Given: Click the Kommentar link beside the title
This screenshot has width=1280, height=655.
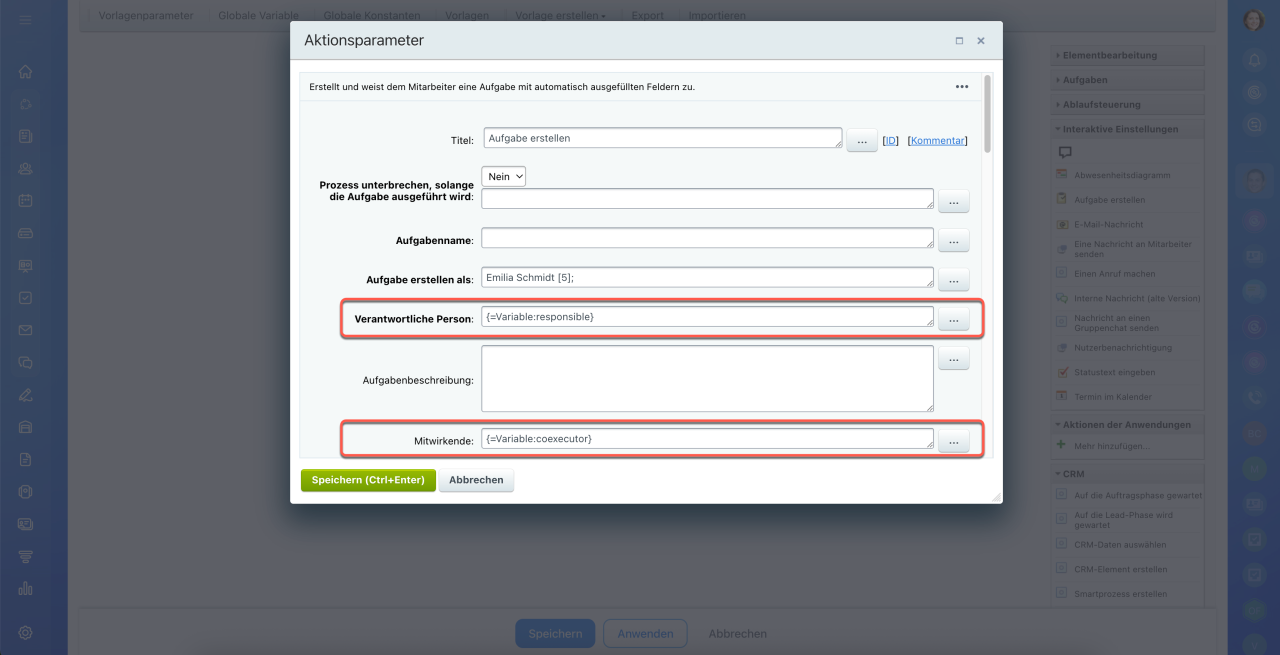Looking at the screenshot, I should point(938,141).
